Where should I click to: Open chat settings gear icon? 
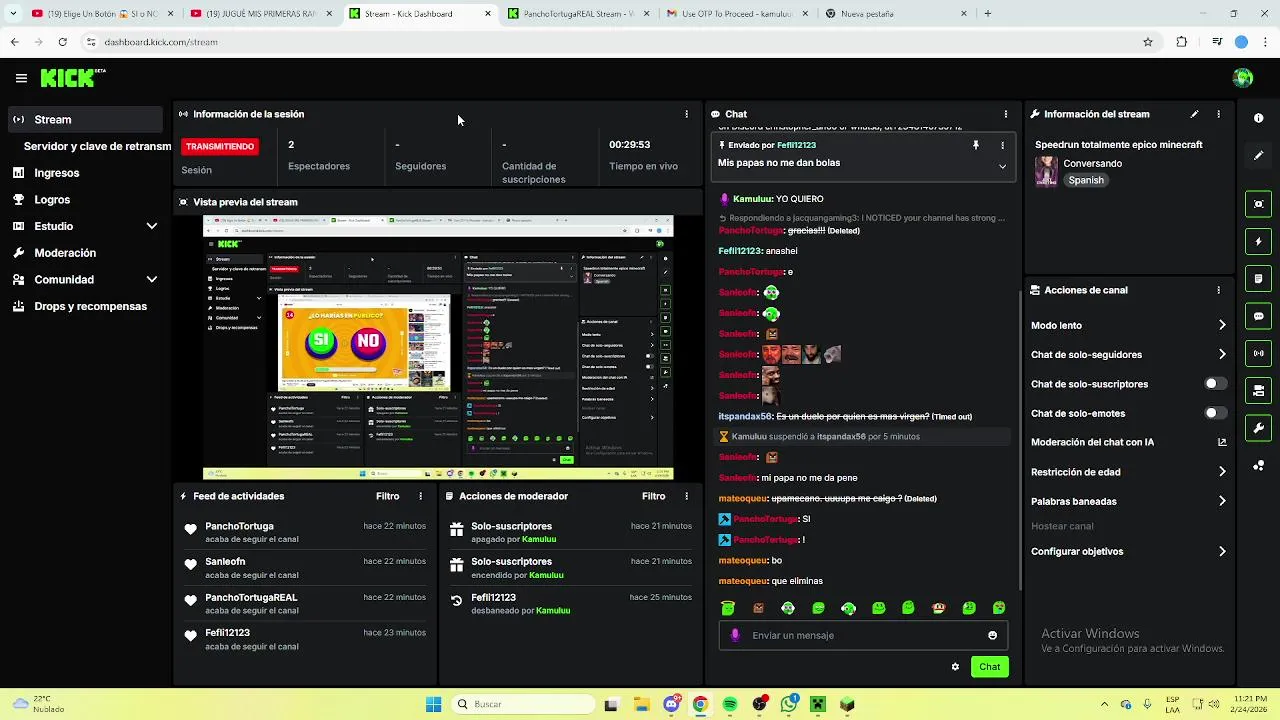(955, 667)
